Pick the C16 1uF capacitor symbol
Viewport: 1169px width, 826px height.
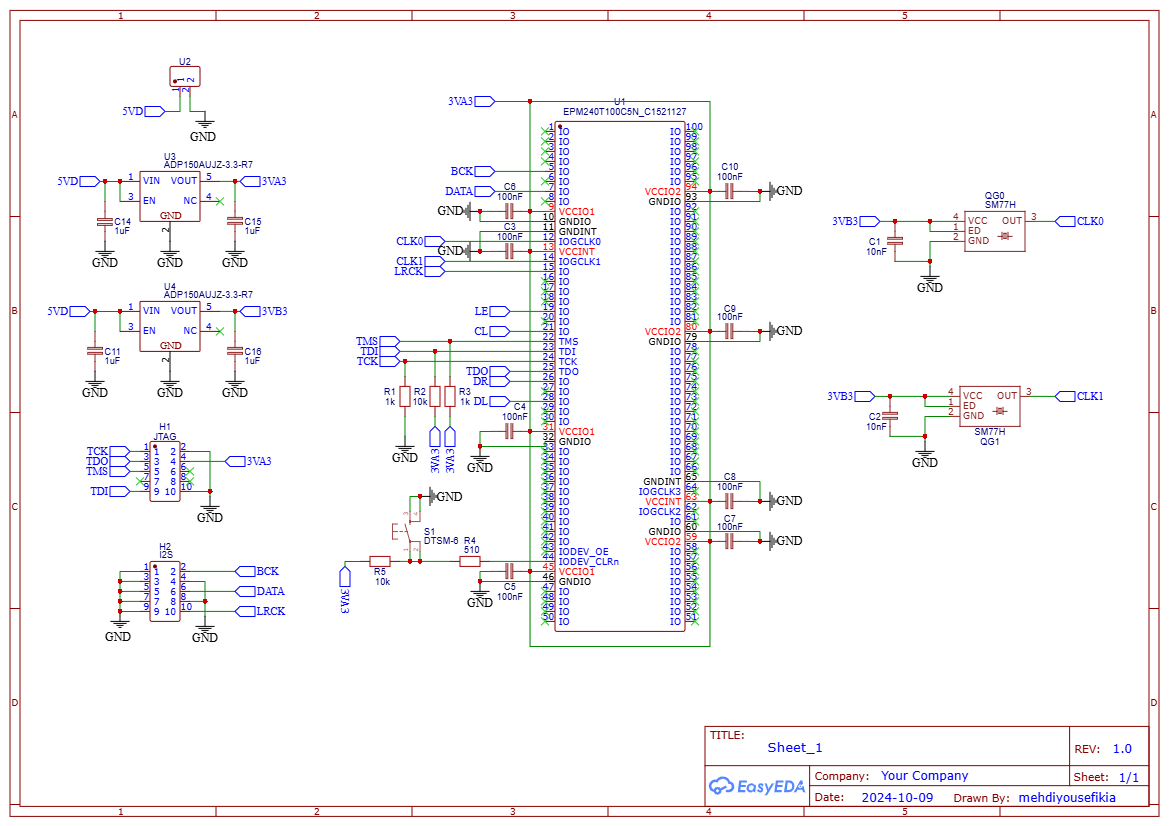(x=235, y=351)
